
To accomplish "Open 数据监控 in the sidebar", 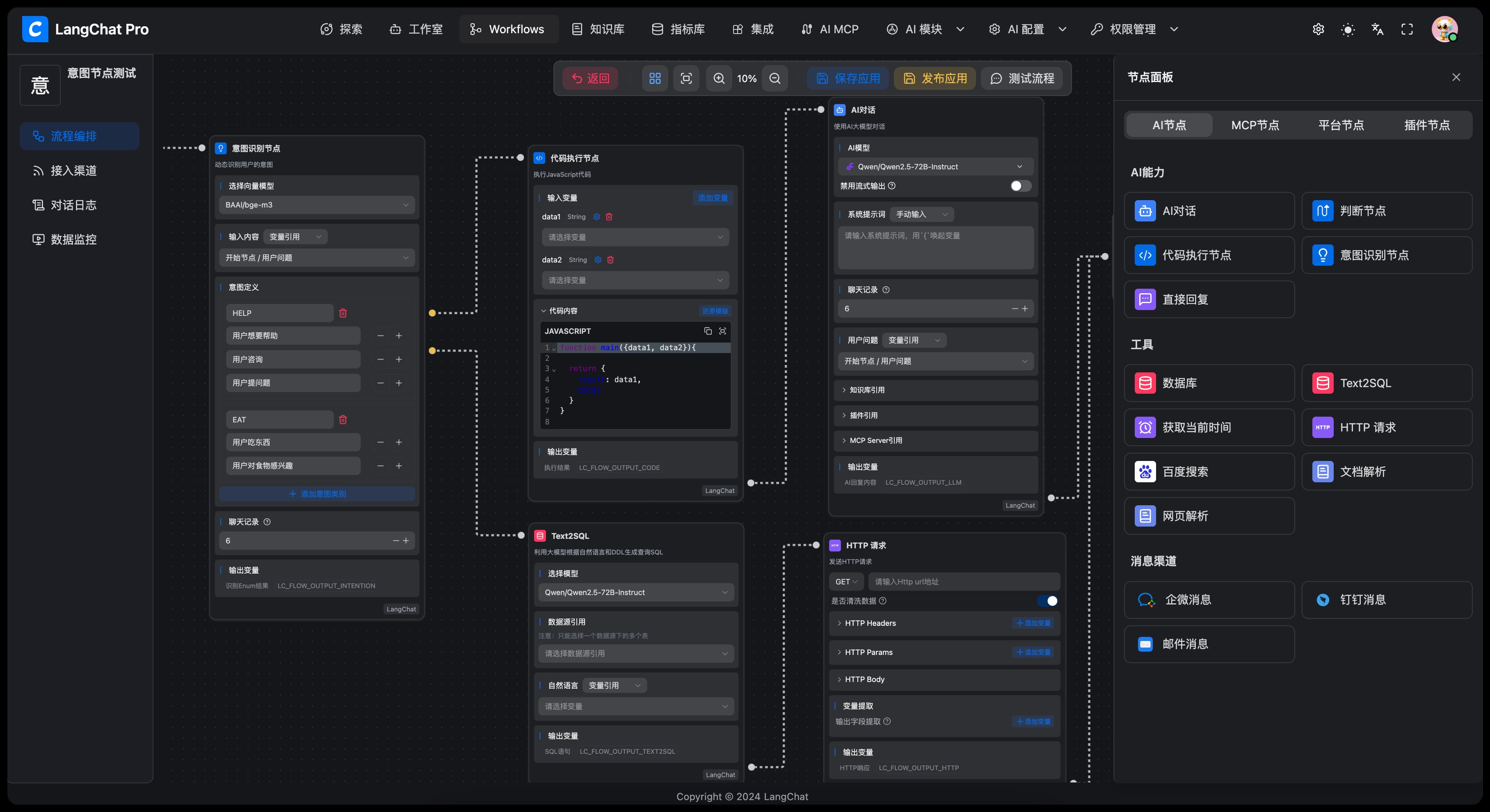I will tap(79, 239).
